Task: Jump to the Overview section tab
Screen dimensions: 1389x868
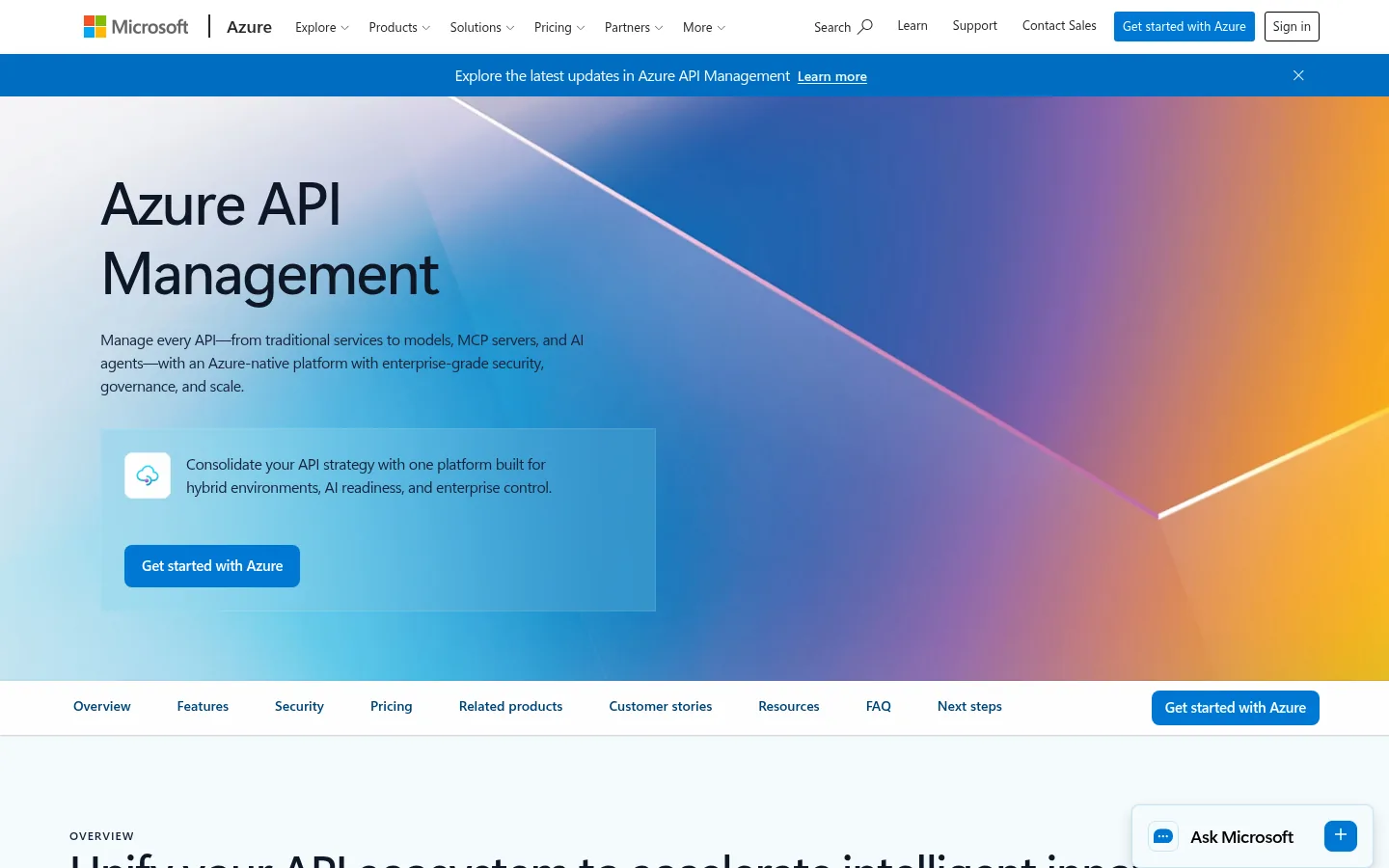Action: [x=102, y=706]
